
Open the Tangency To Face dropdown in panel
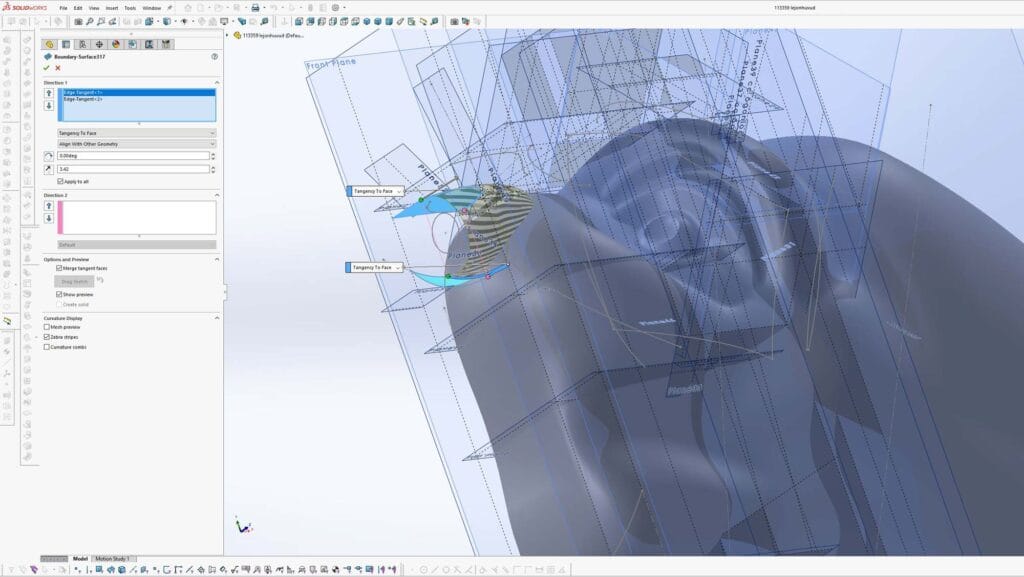pos(136,132)
